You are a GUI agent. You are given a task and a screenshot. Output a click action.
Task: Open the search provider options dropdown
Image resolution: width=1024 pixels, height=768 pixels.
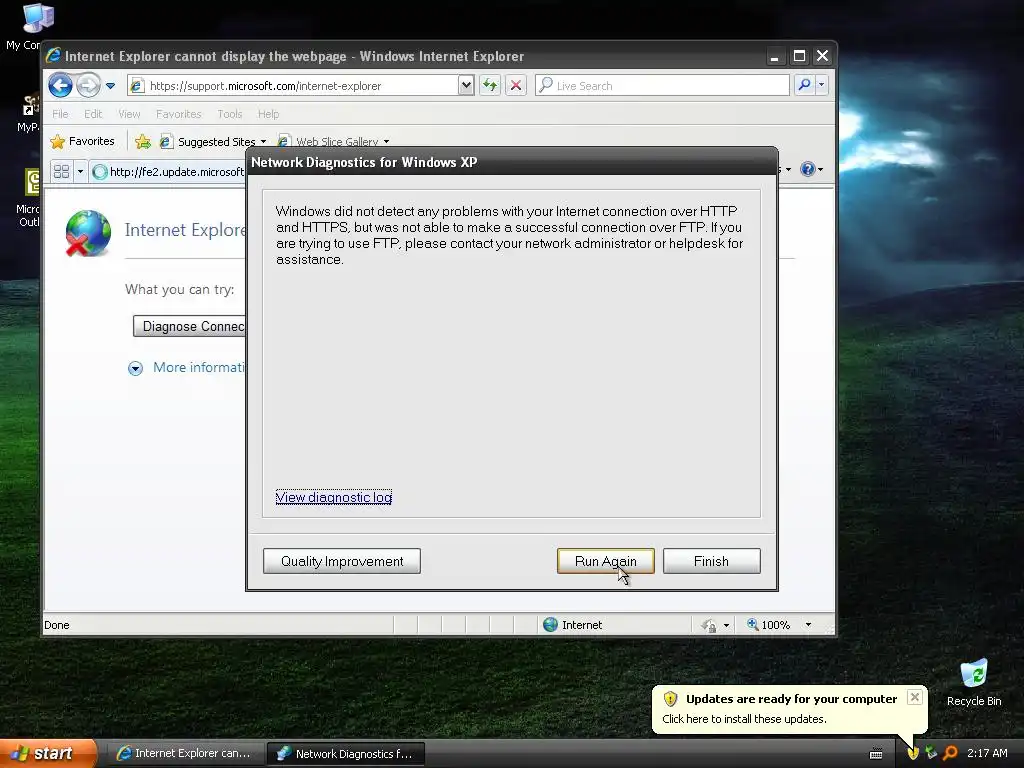click(x=822, y=85)
